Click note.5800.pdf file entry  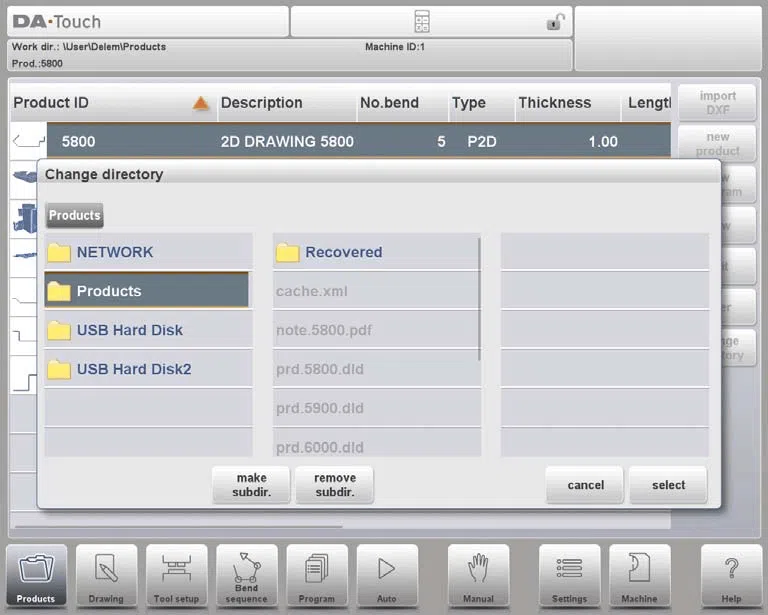coord(375,330)
